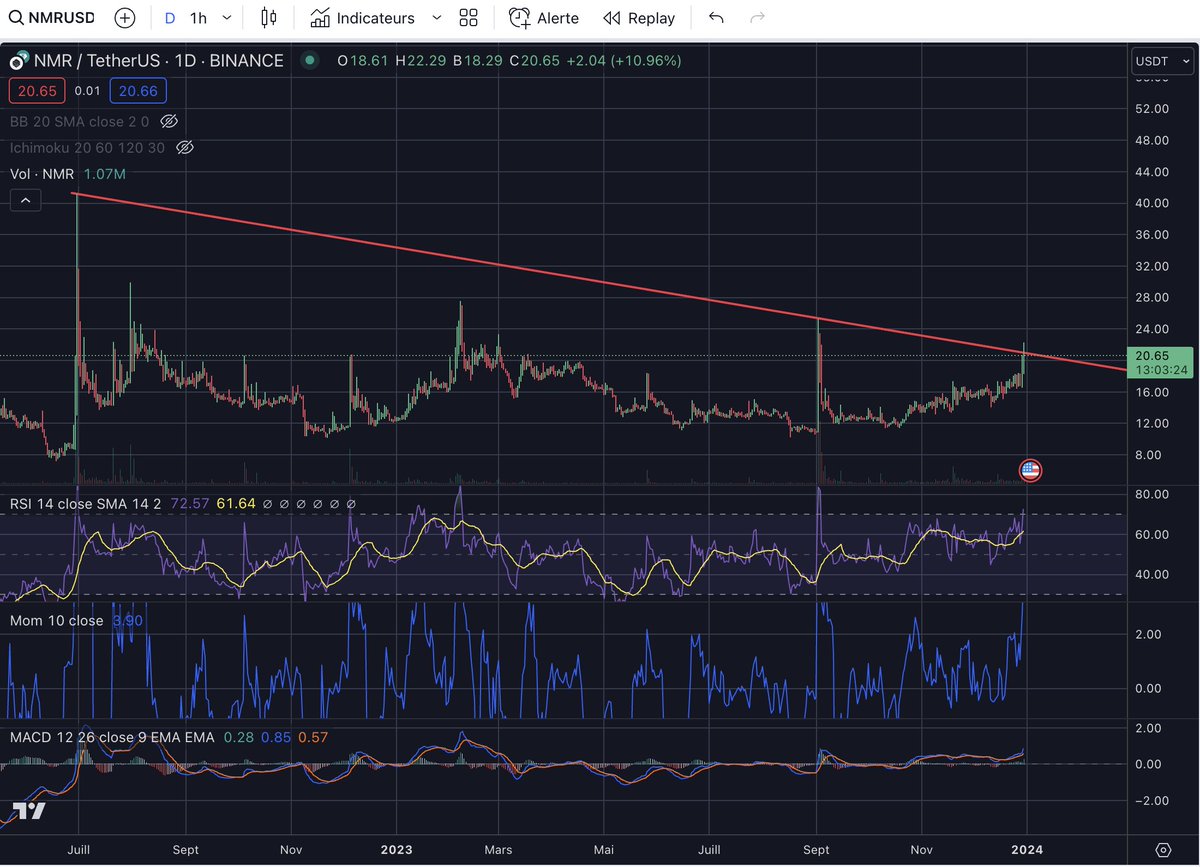Expand the favorite indicators dropdown arrow
Screen dimensions: 1200x867
pos(436,18)
